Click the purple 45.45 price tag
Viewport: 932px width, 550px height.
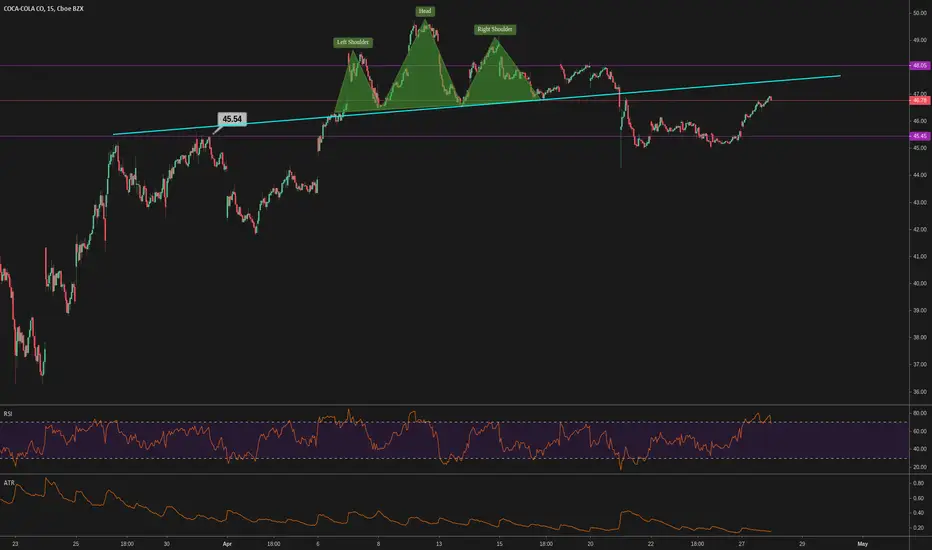(x=920, y=136)
